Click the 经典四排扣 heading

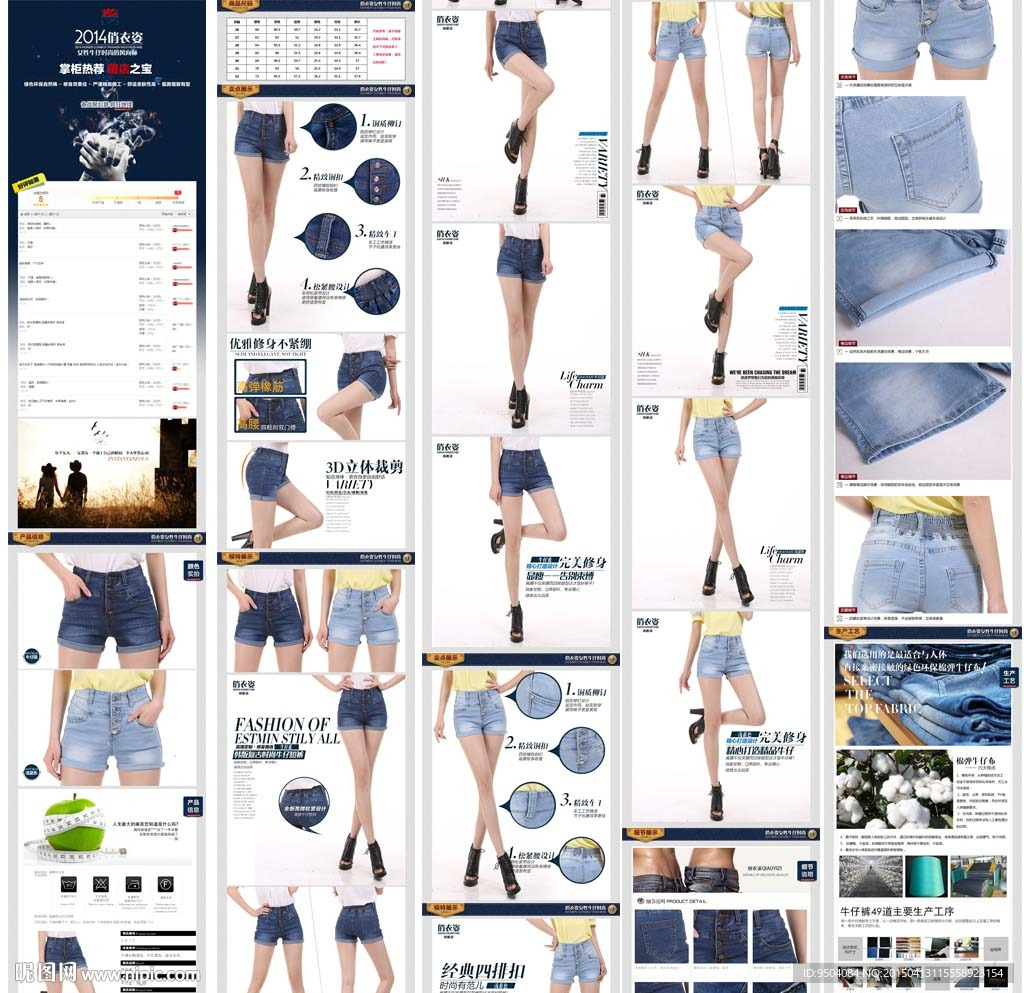point(483,971)
